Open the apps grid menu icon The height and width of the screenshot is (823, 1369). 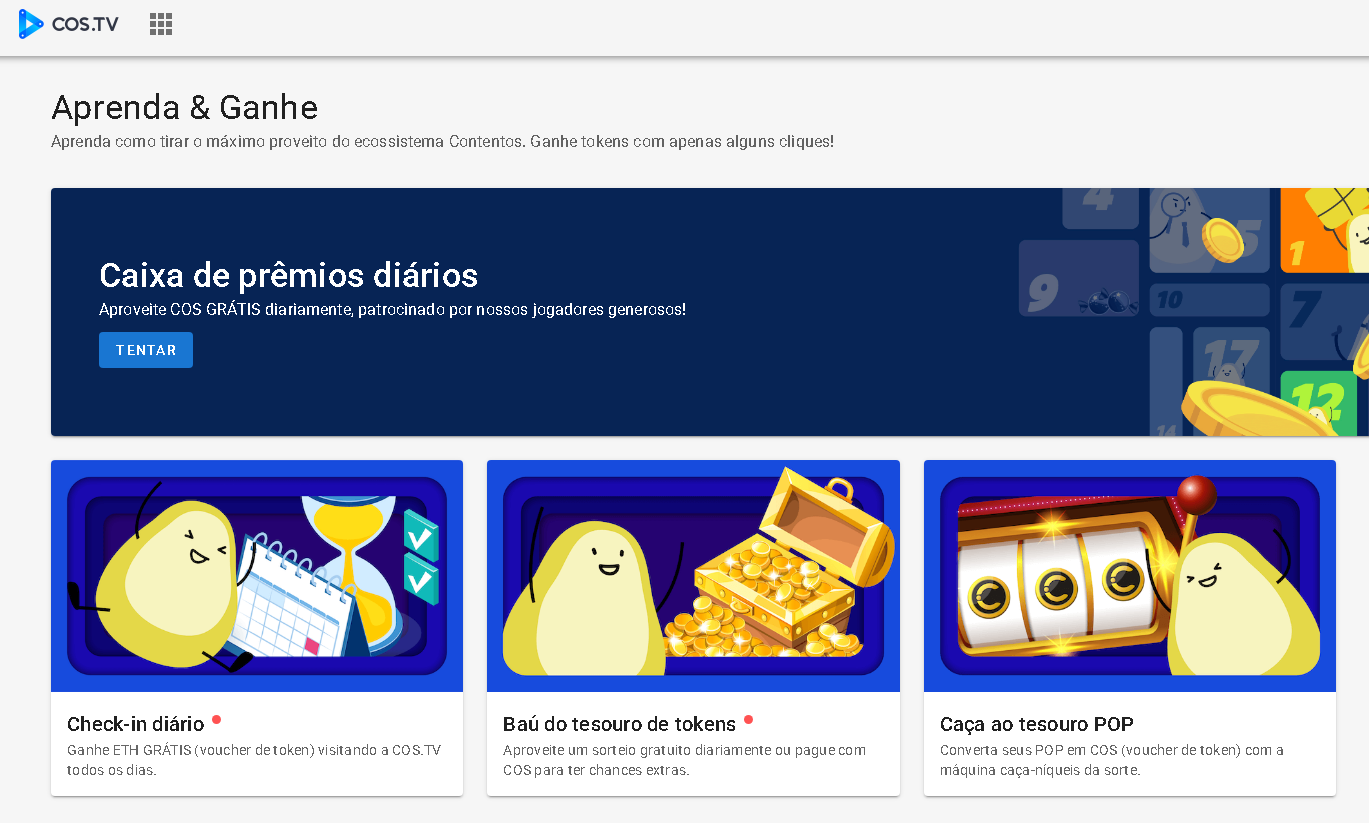pos(161,25)
